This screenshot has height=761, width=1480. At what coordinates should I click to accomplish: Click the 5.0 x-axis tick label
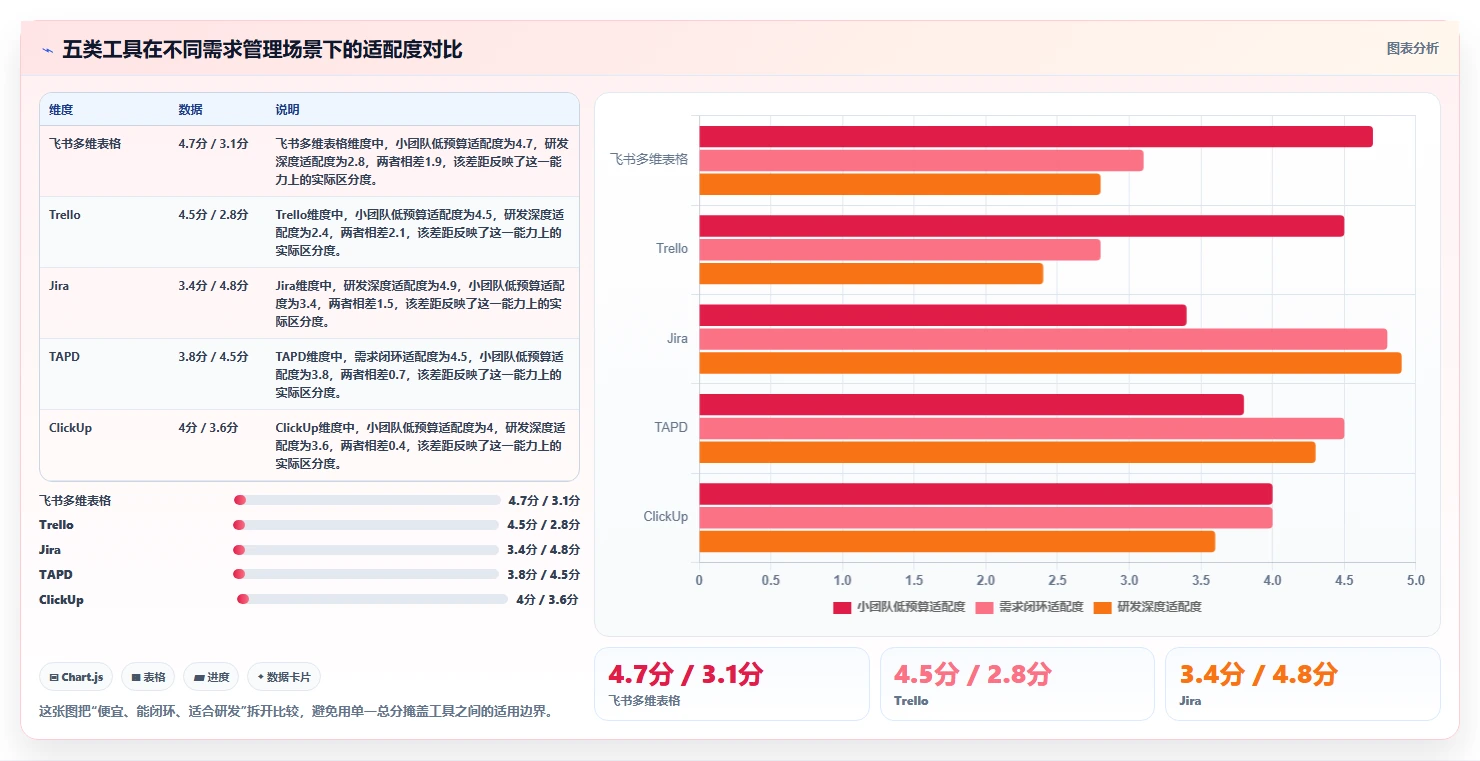coord(1415,580)
